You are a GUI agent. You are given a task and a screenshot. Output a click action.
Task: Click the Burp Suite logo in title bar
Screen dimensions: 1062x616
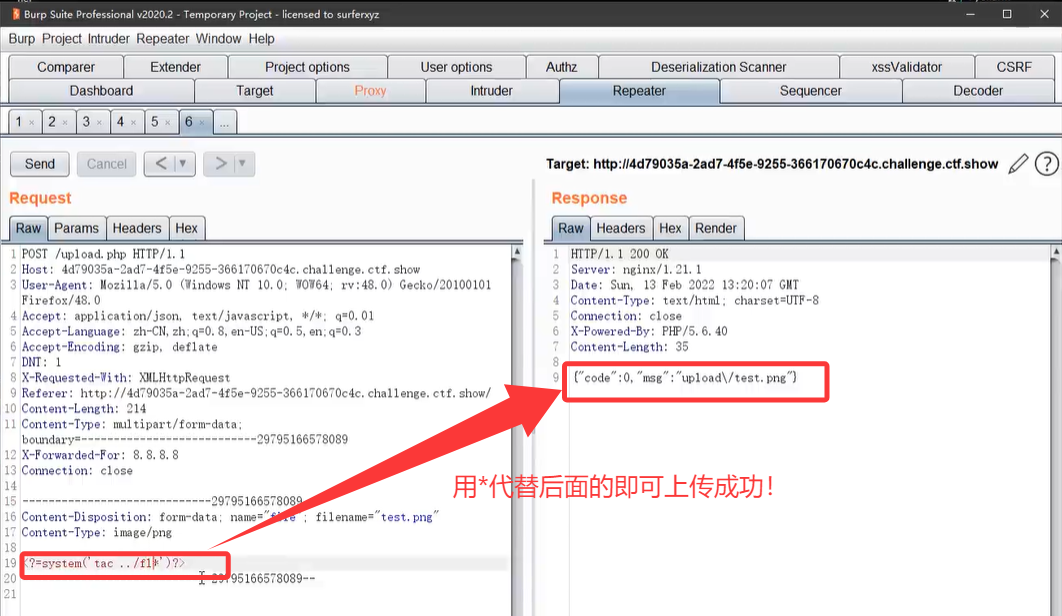(x=15, y=14)
